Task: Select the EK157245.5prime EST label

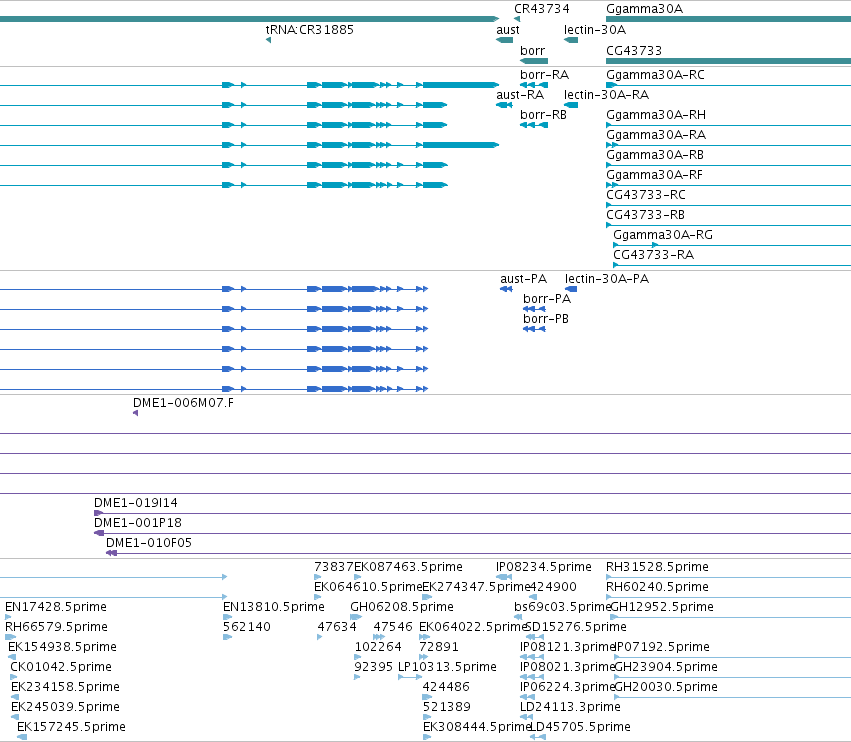Action: point(71,727)
